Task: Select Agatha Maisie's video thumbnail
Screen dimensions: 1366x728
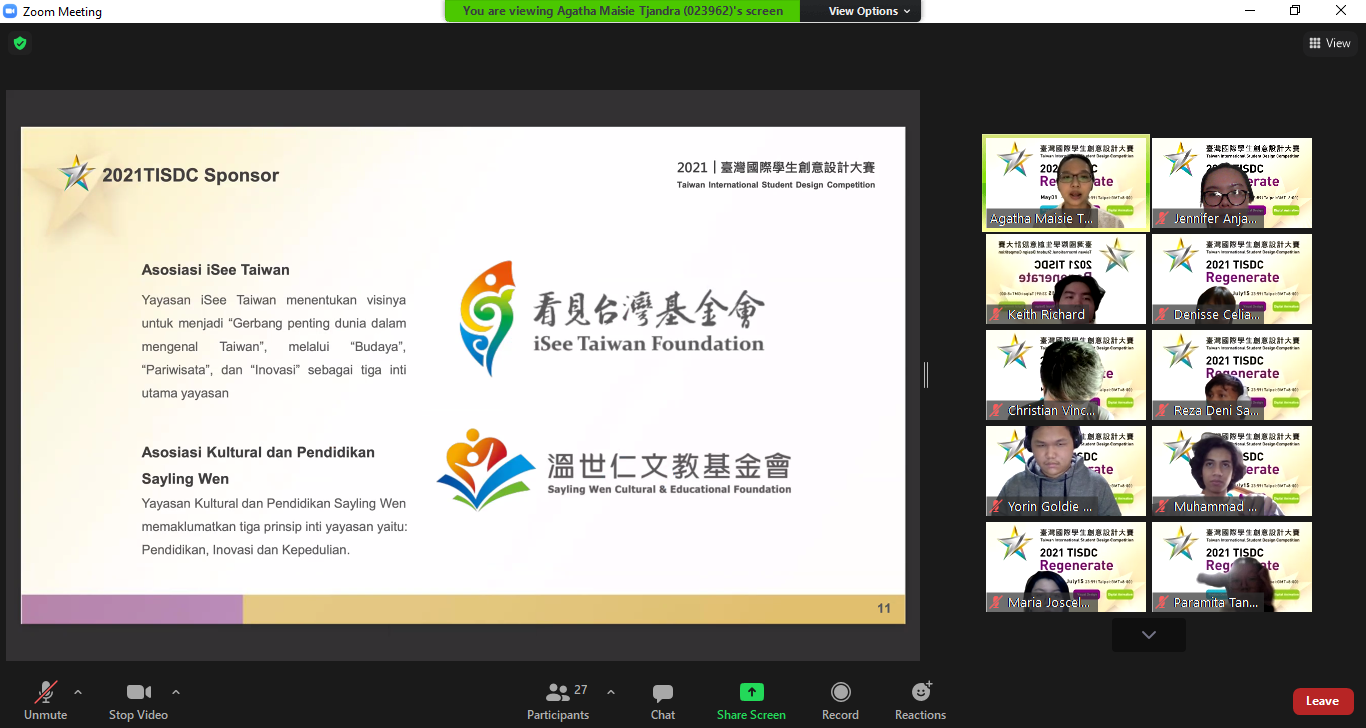Action: 1065,182
